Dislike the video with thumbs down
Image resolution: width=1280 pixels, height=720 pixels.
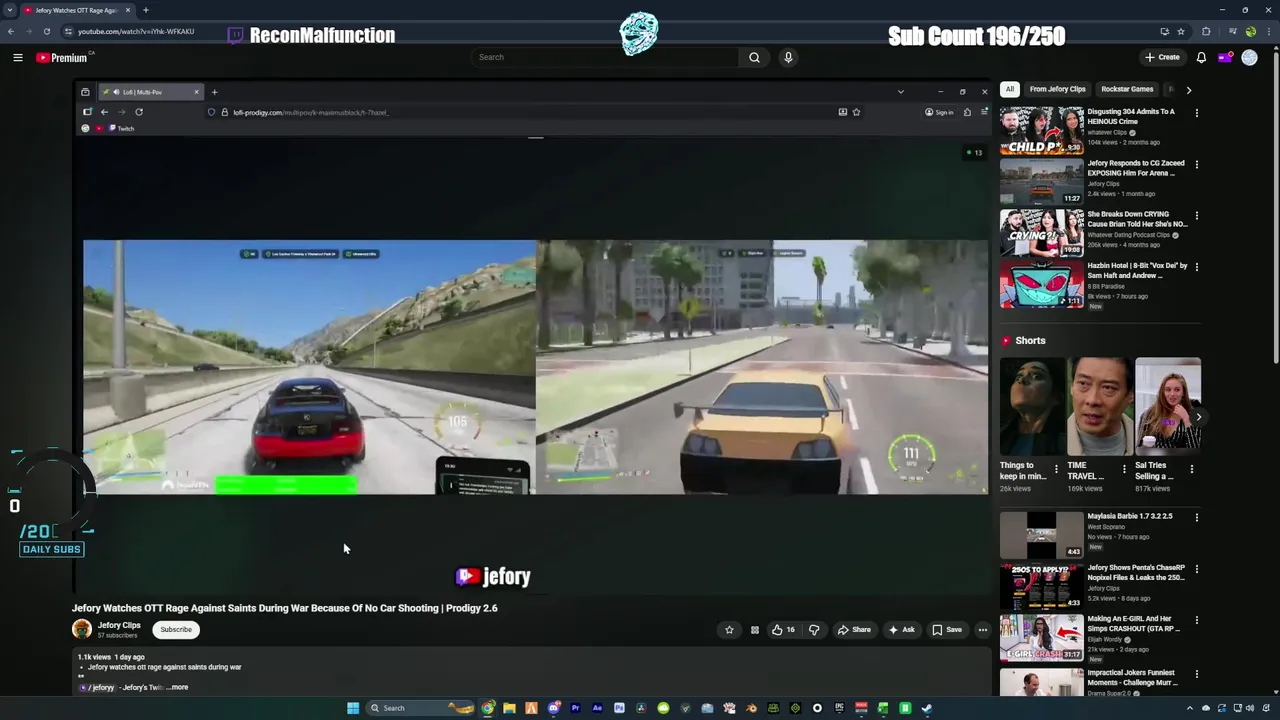814,630
